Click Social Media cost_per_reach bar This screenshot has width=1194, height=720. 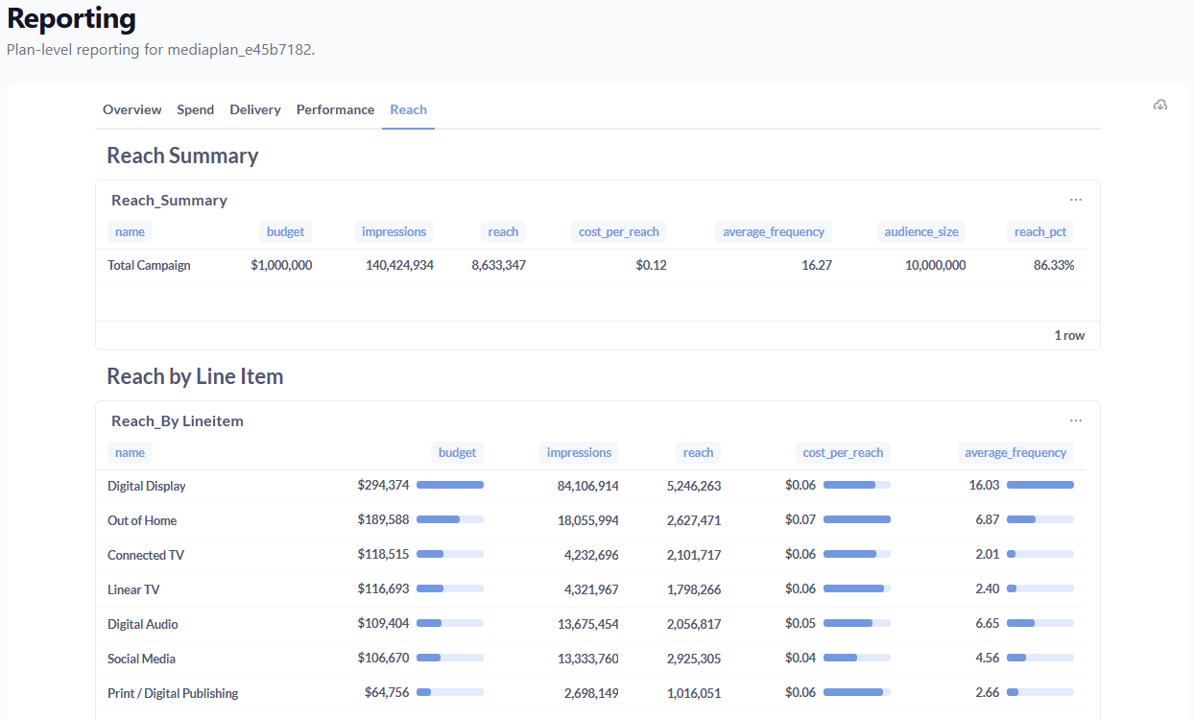[857, 658]
